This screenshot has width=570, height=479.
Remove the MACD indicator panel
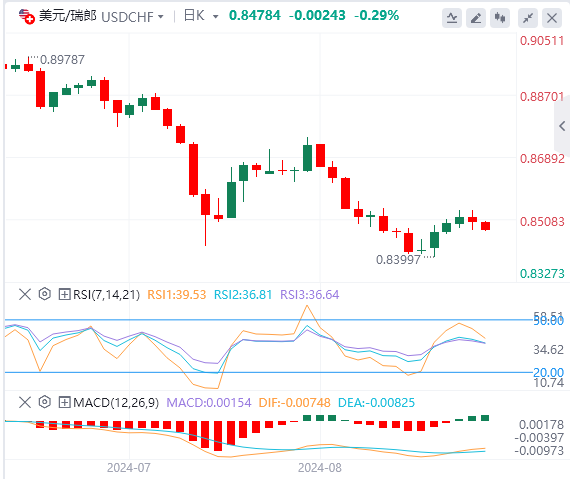click(x=25, y=402)
